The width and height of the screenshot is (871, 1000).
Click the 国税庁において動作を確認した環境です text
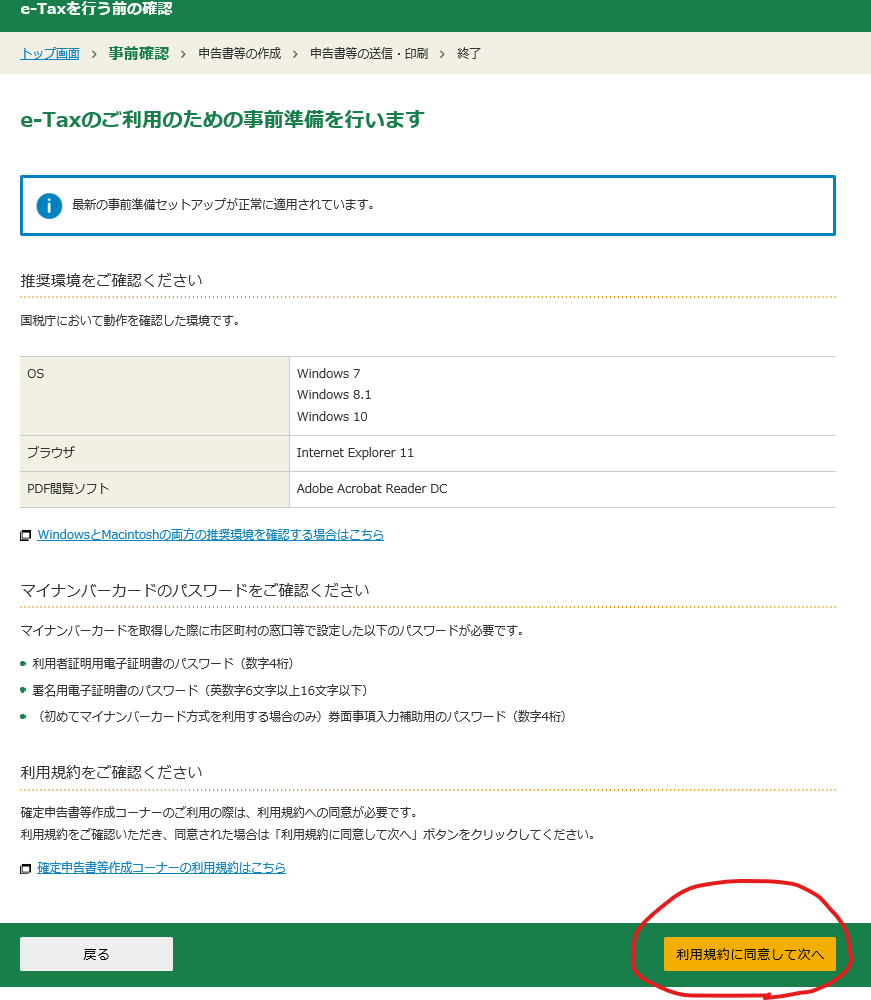[x=131, y=320]
